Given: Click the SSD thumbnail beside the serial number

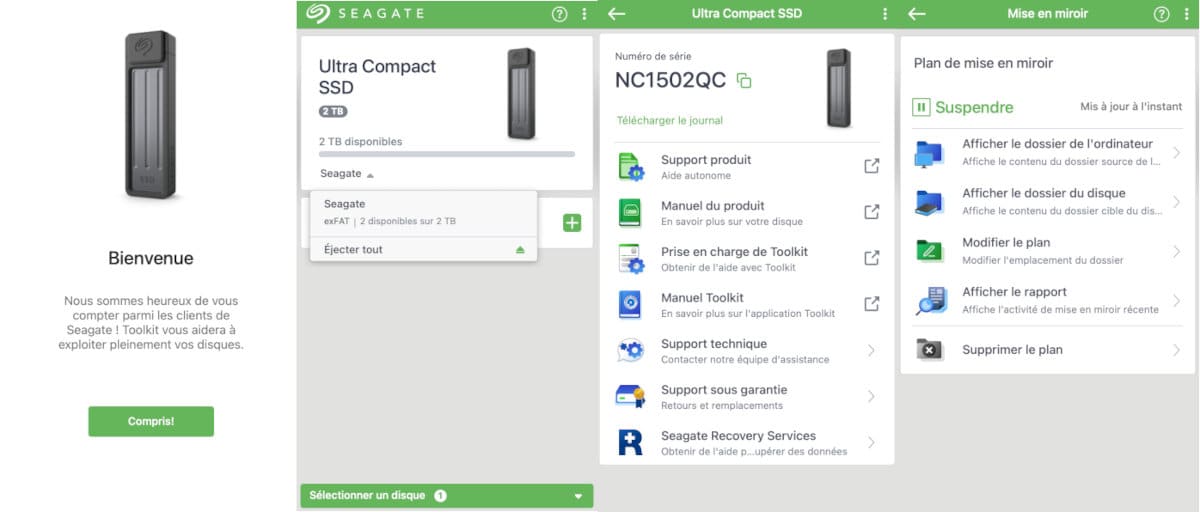Looking at the screenshot, I should [839, 88].
